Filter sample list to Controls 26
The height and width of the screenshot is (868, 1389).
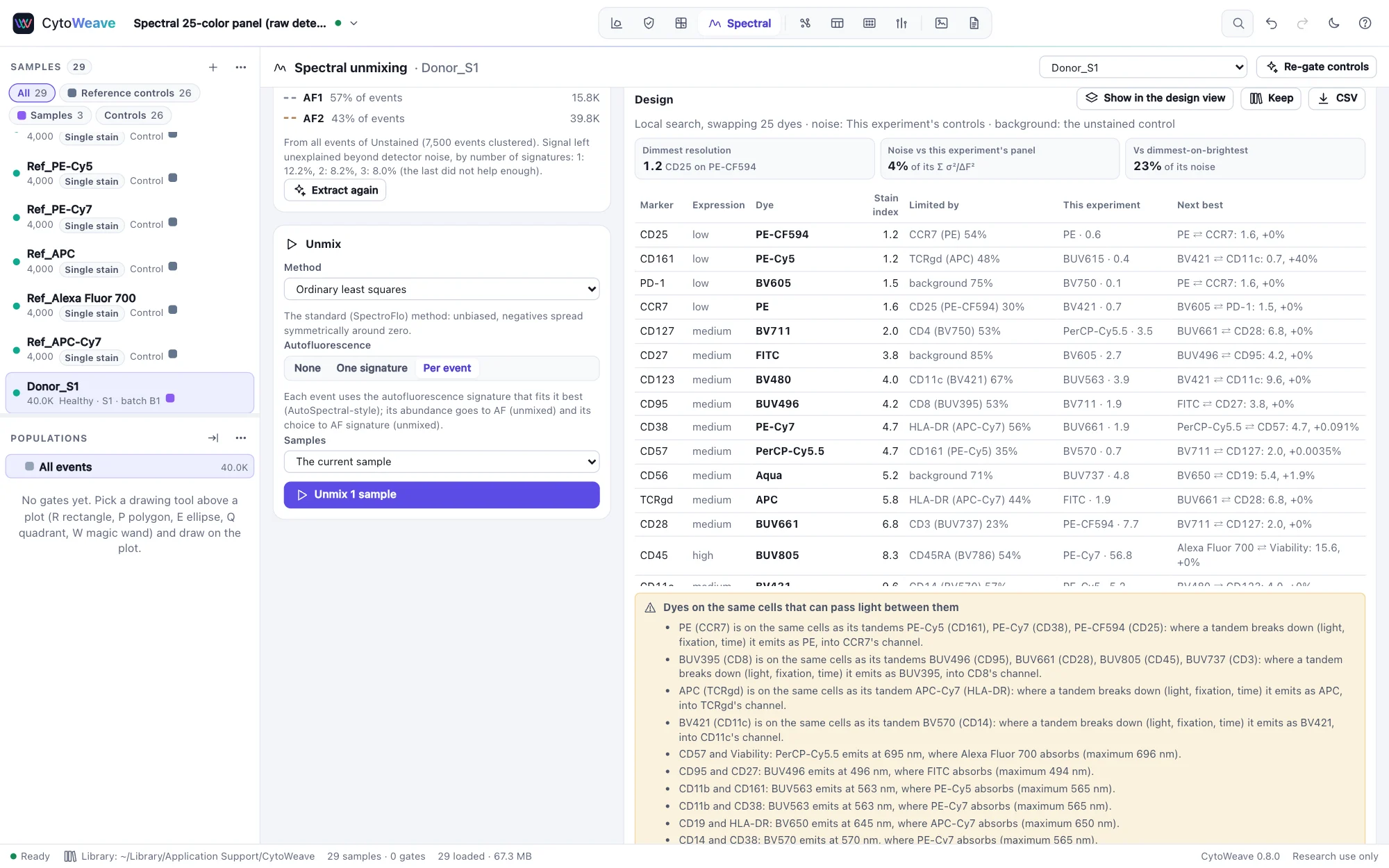(133, 115)
